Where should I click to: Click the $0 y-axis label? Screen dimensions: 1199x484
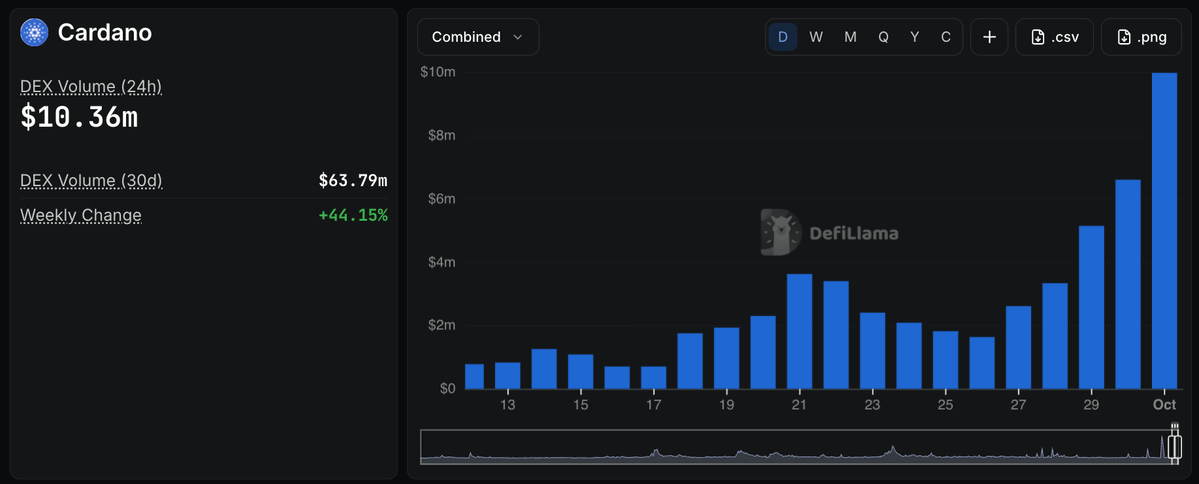(x=447, y=388)
